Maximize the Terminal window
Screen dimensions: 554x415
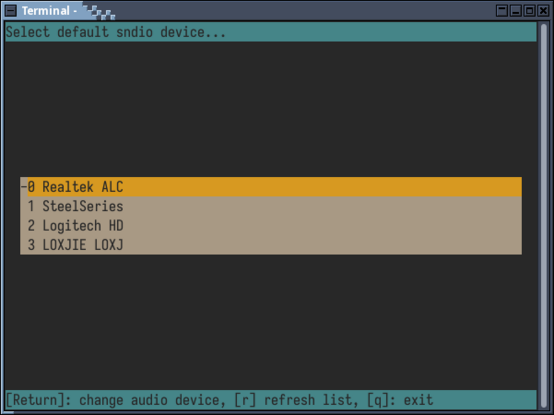pyautogui.click(x=529, y=11)
